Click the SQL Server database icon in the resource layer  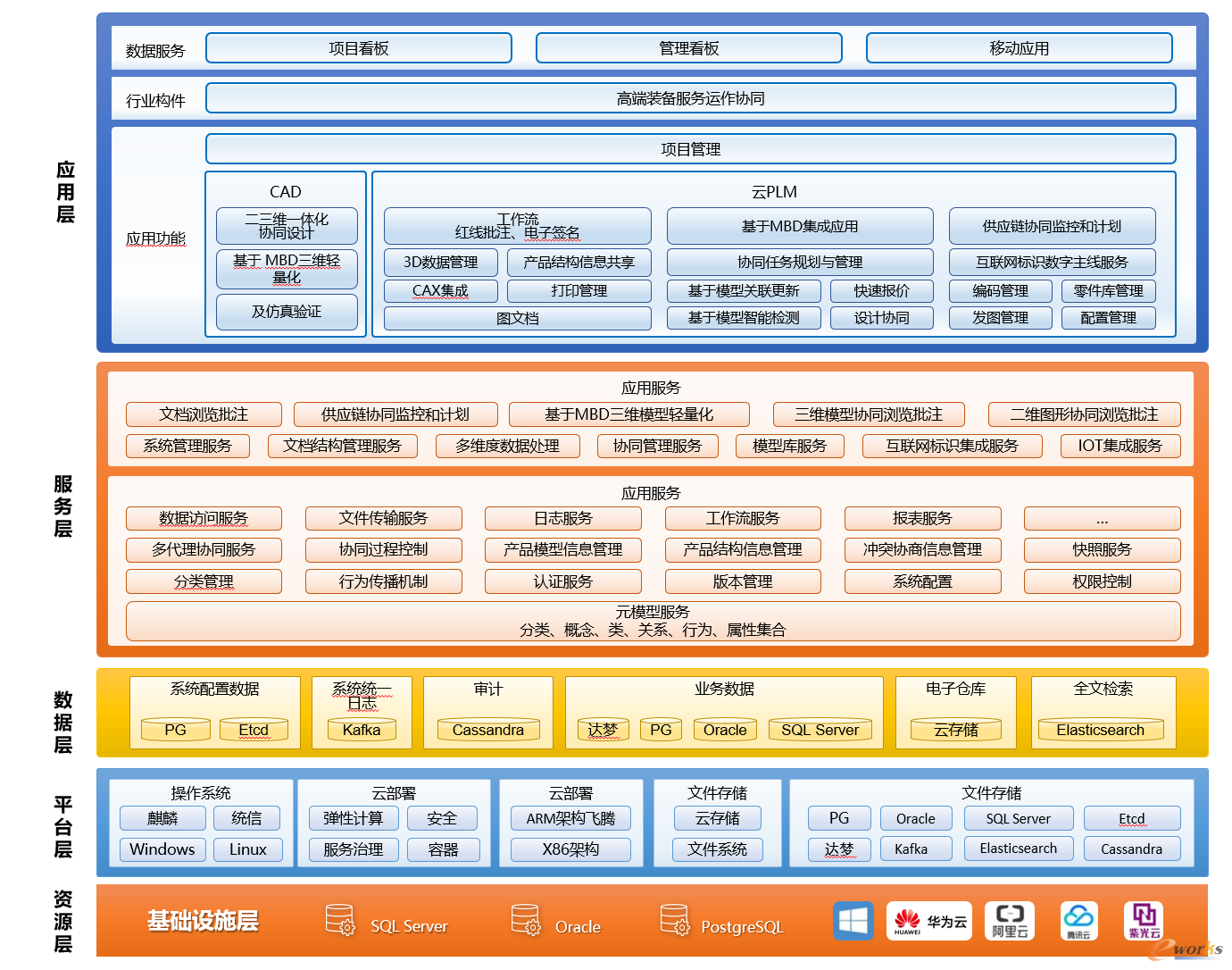[340, 921]
